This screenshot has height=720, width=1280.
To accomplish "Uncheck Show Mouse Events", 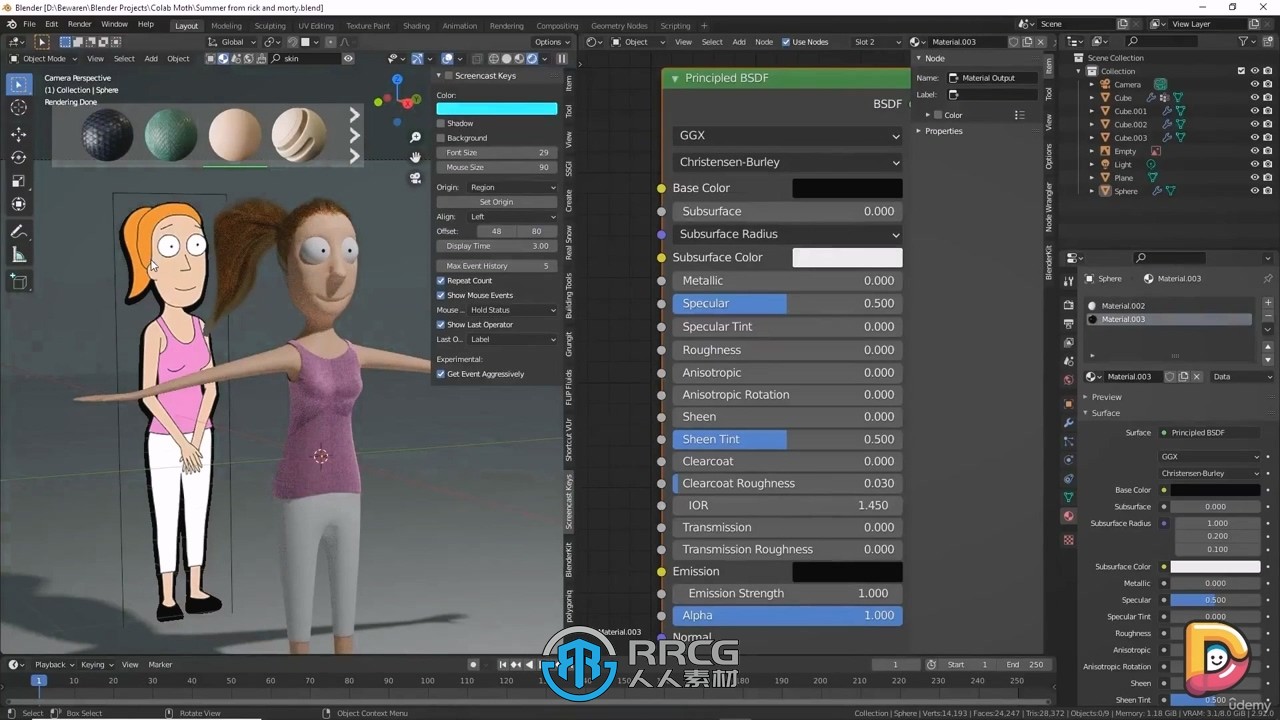I will pos(441,295).
